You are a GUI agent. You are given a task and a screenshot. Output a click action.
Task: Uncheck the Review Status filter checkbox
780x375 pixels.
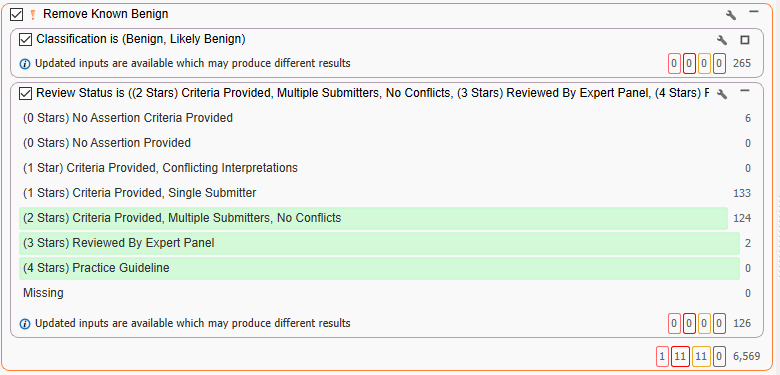25,93
